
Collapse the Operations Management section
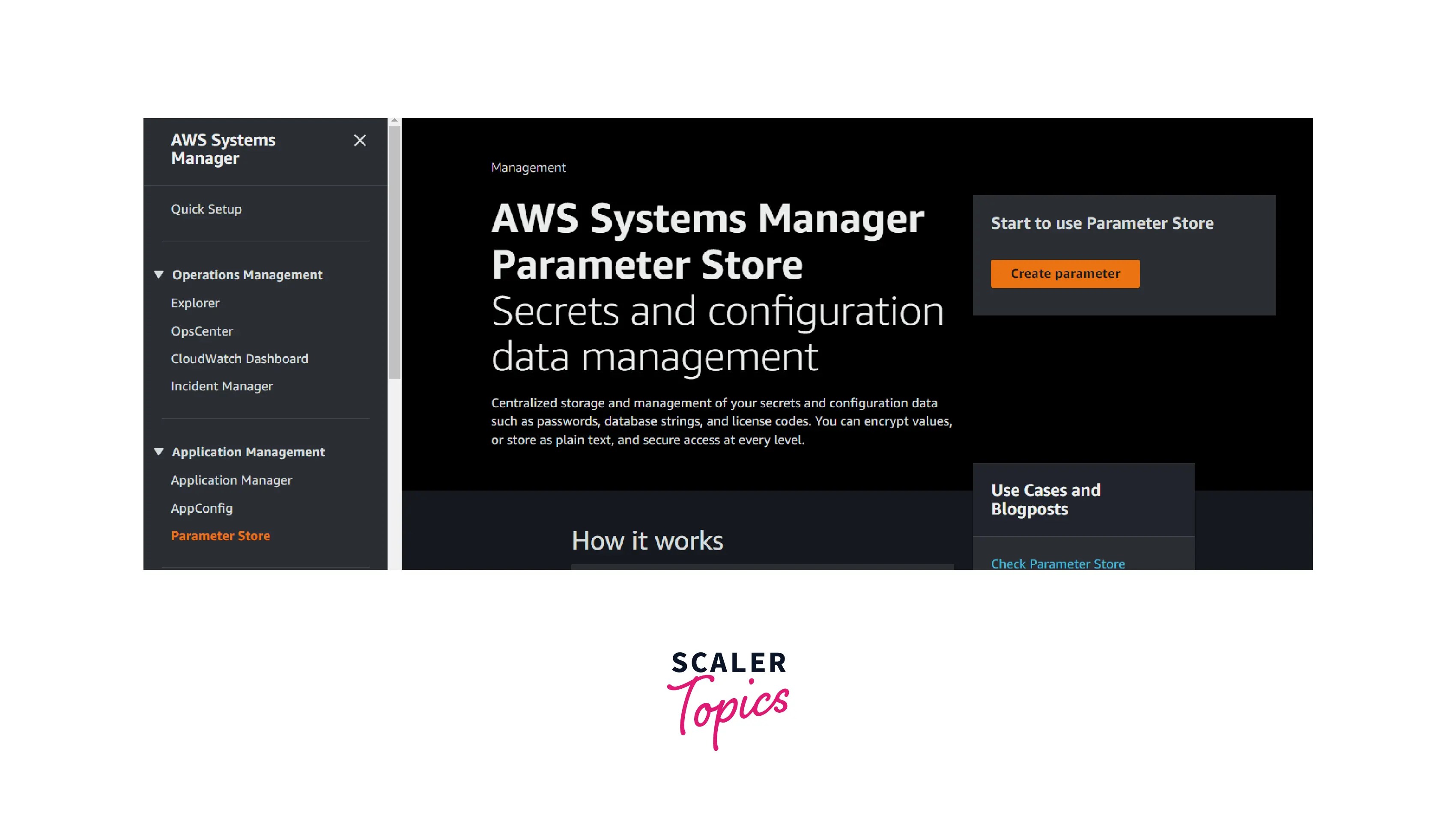tap(159, 274)
